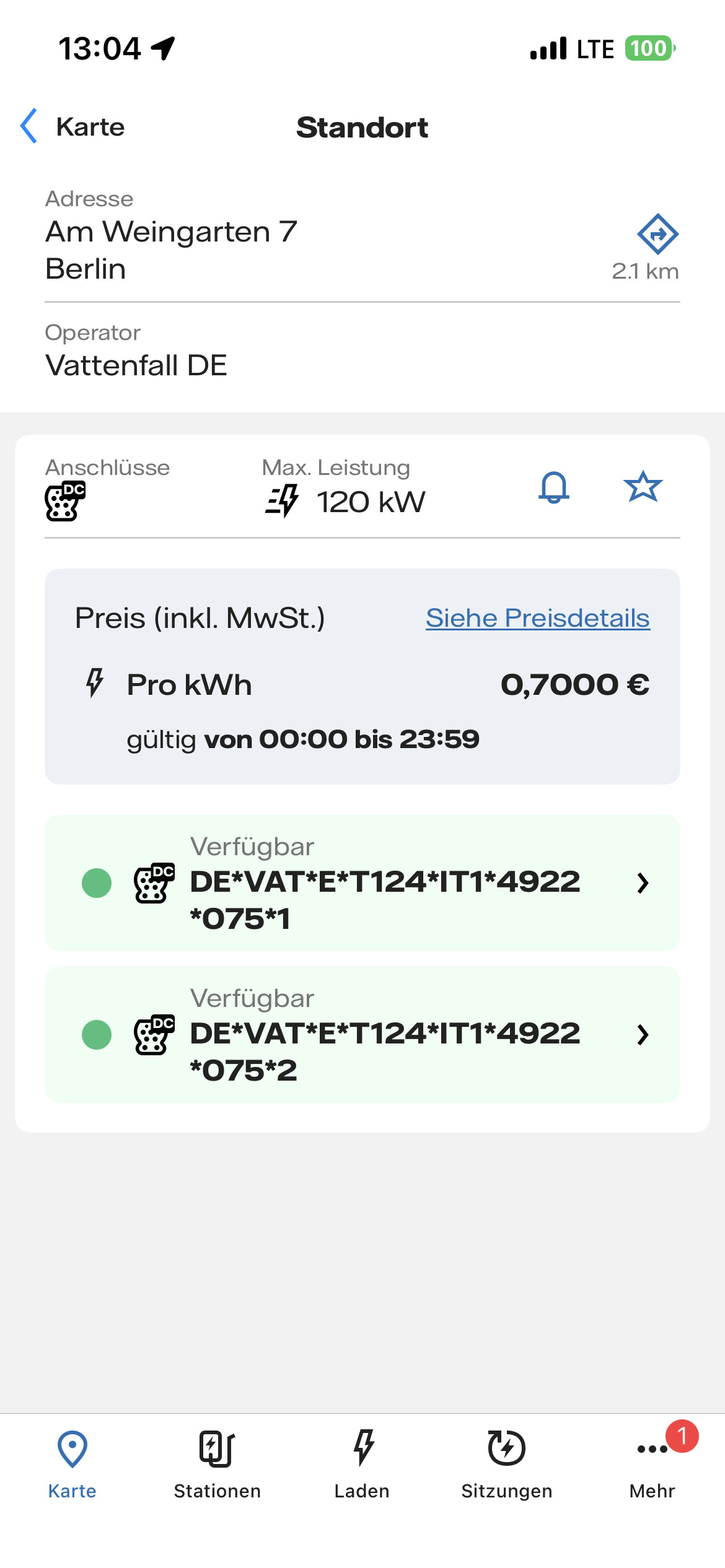Go back to Karte via back arrow

tap(29, 126)
